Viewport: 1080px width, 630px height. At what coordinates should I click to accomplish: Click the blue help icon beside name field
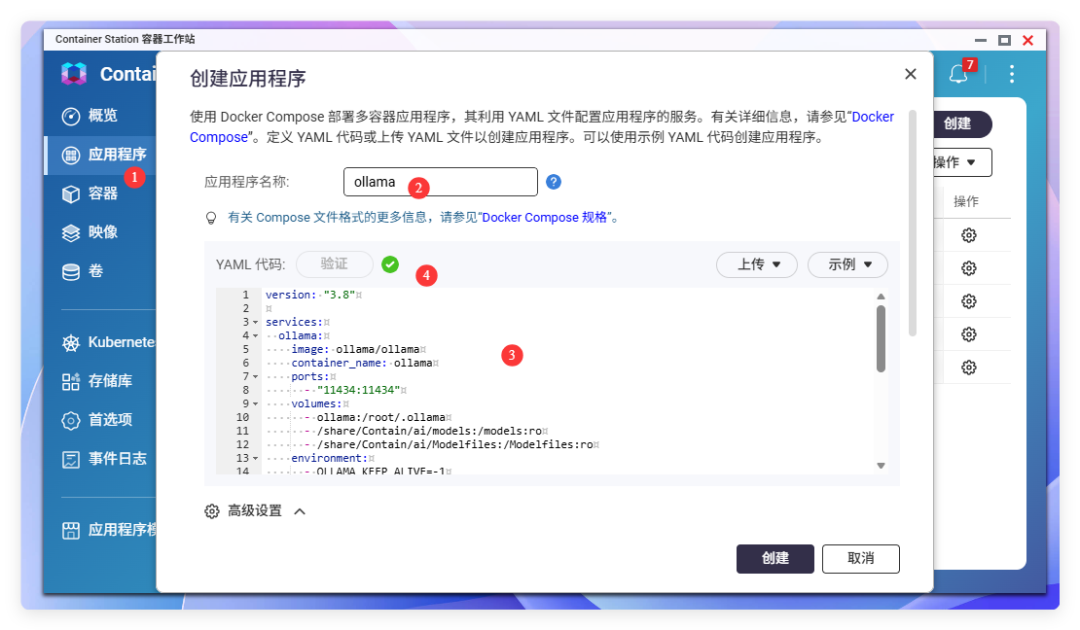pos(553,182)
